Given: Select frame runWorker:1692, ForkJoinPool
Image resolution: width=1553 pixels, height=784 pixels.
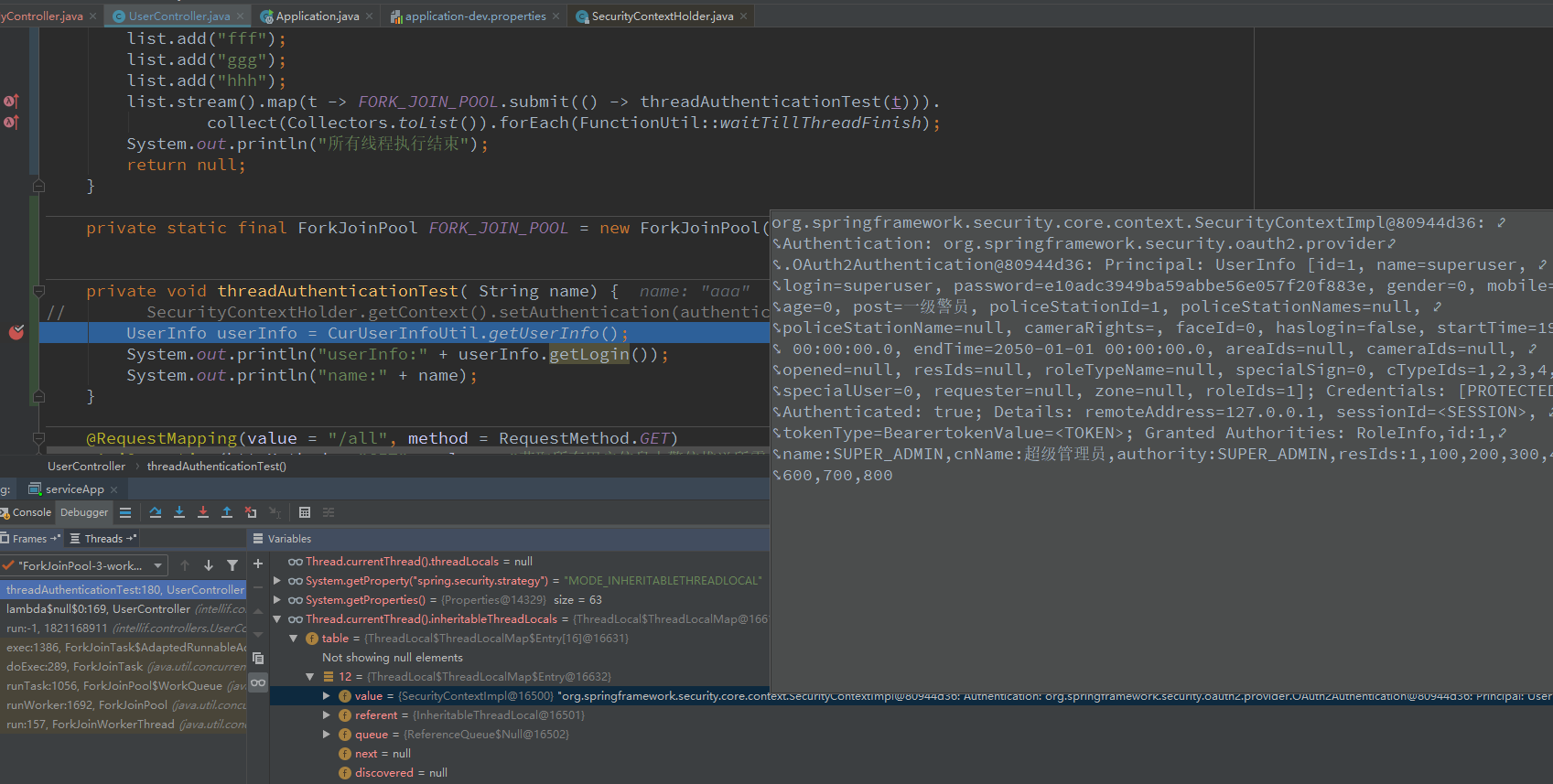Looking at the screenshot, I should point(124,705).
